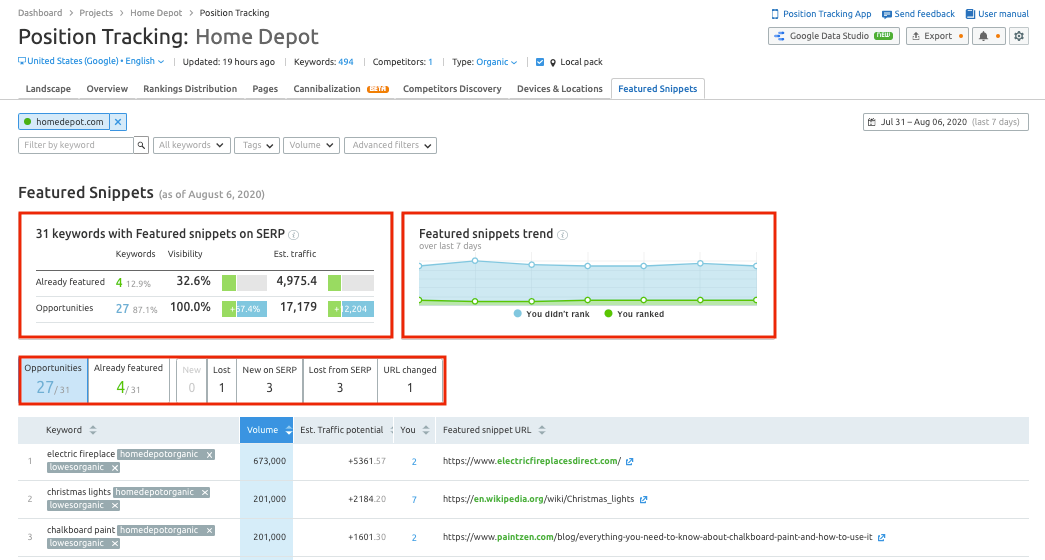Switch to the Overview tab
1045x560 pixels.
coord(107,89)
